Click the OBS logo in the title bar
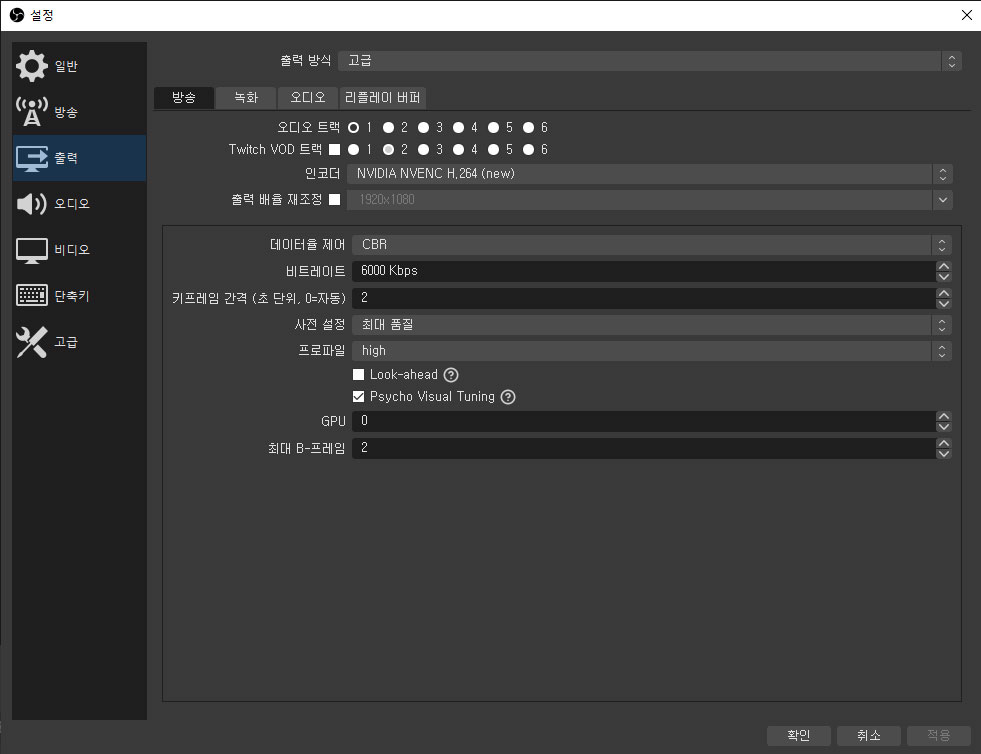 click(x=17, y=15)
